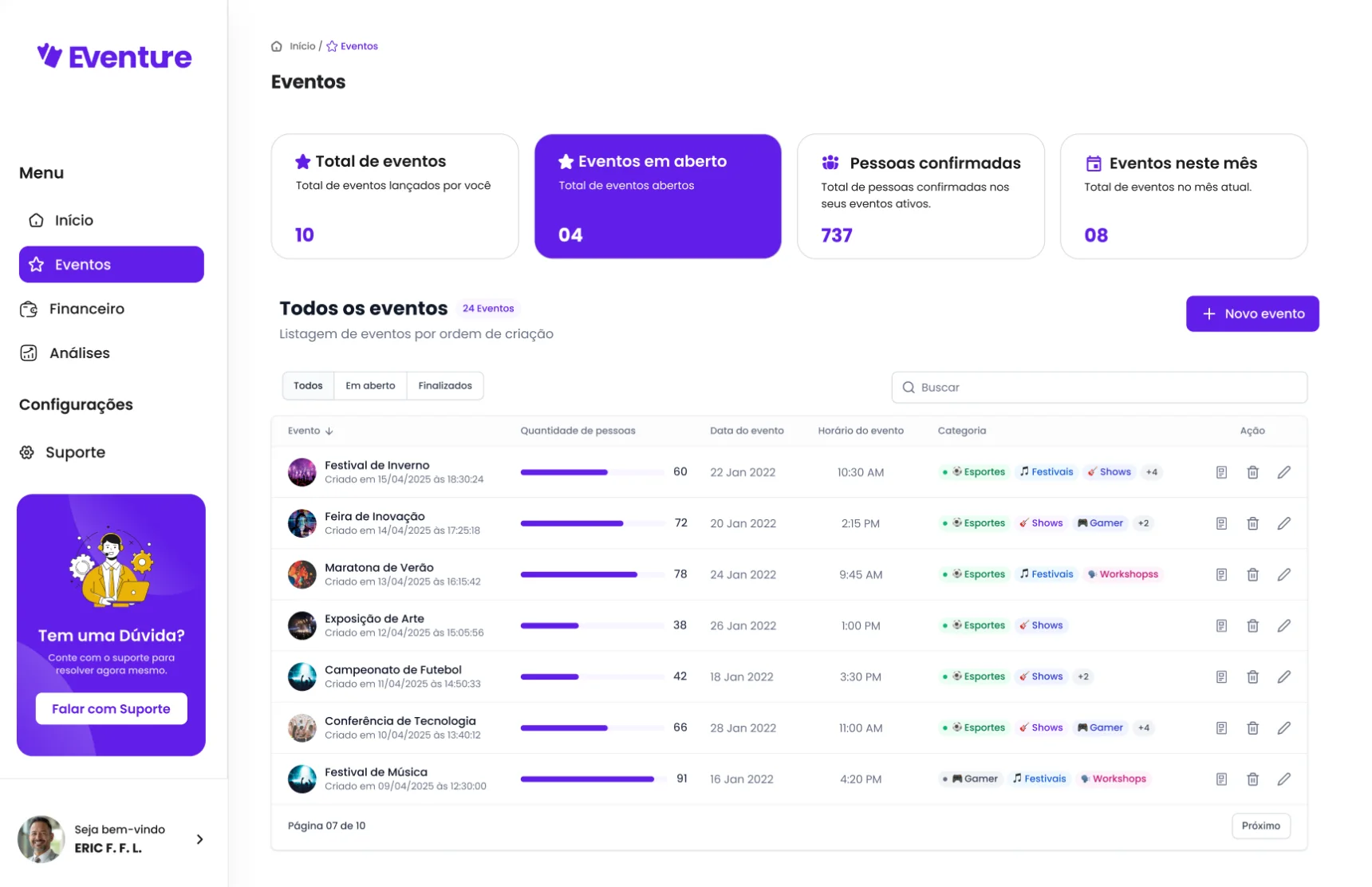This screenshot has height=887, width=1372.
Task: Click the Eventure logo
Action: click(x=114, y=57)
